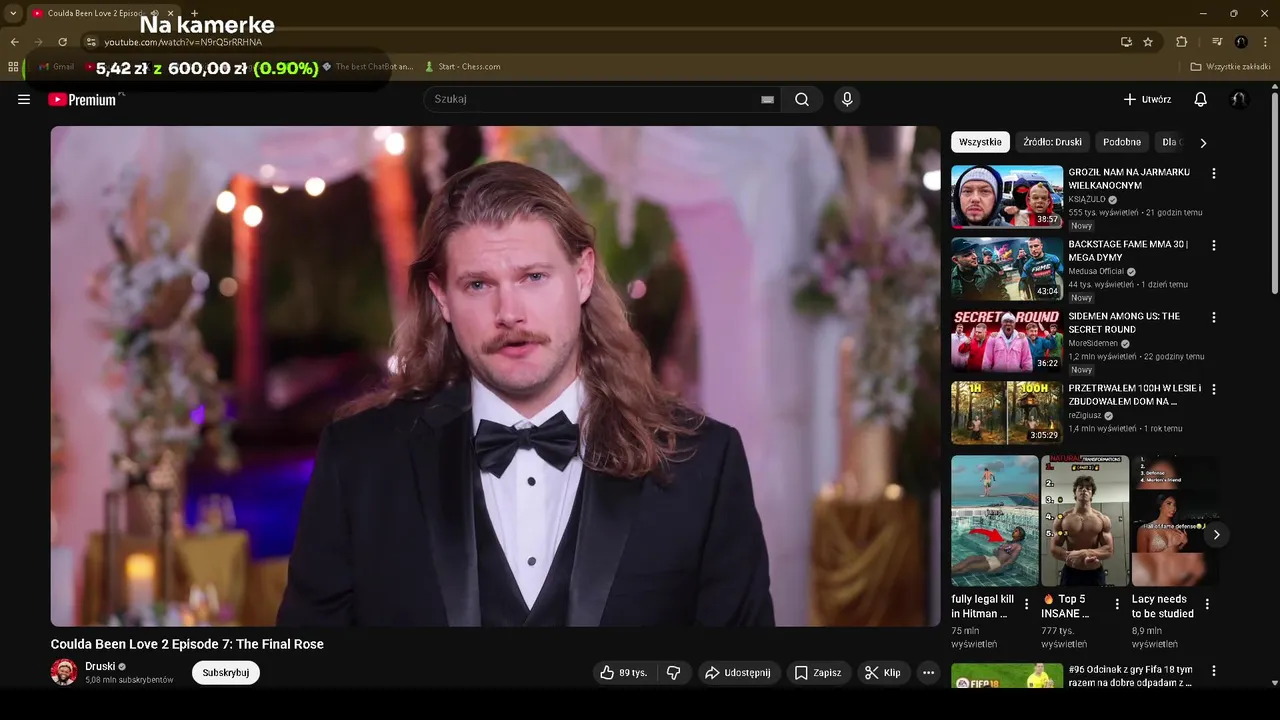Open Start - Chess.com bookmark
Viewport: 1280px width, 720px height.
pos(463,67)
